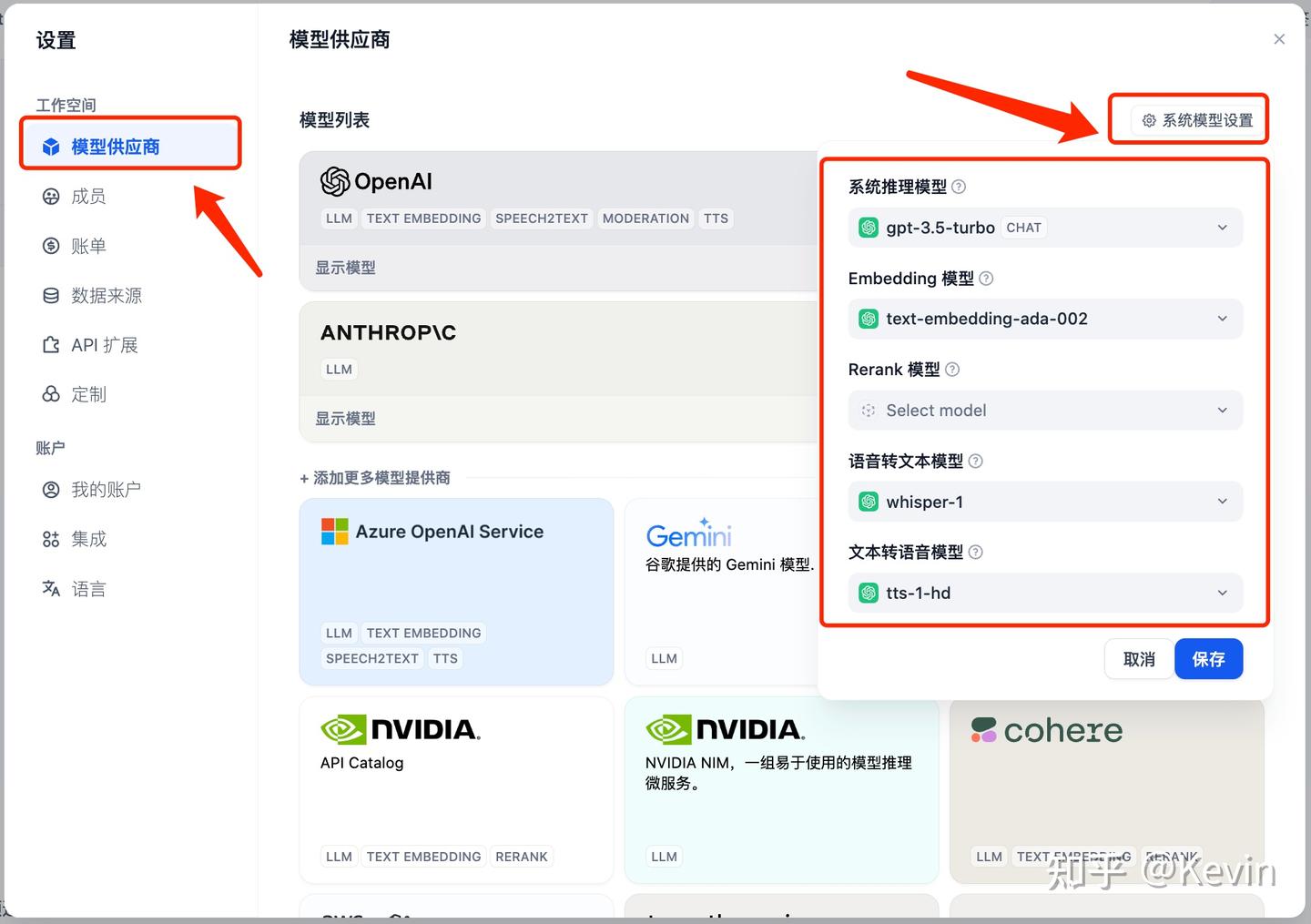Screen dimensions: 1311x924
Task: Click the 集成 apps icon
Action: pyautogui.click(x=51, y=539)
